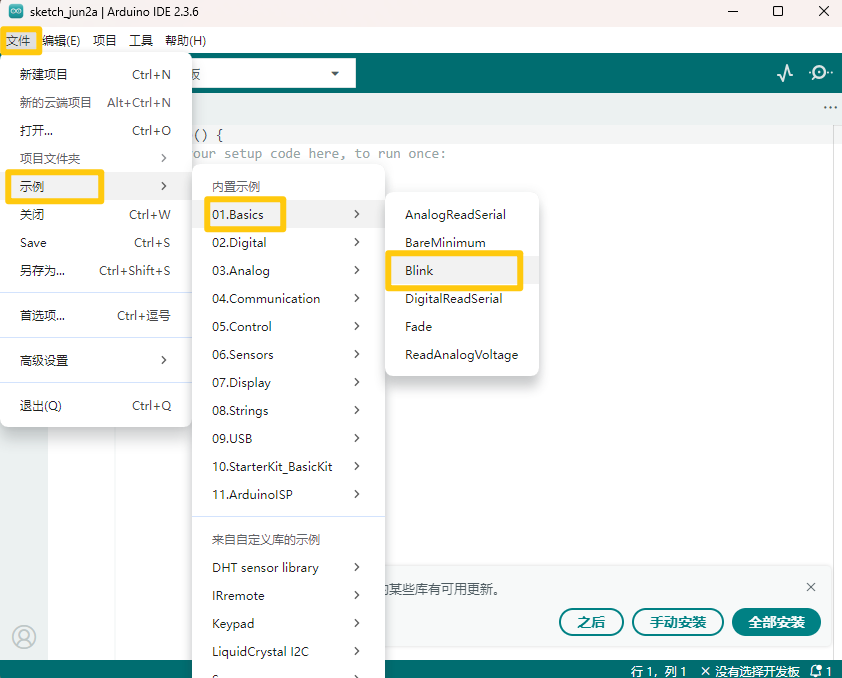Expand the LiquidCrystal I2C examples
The height and width of the screenshot is (678, 842).
(x=288, y=652)
